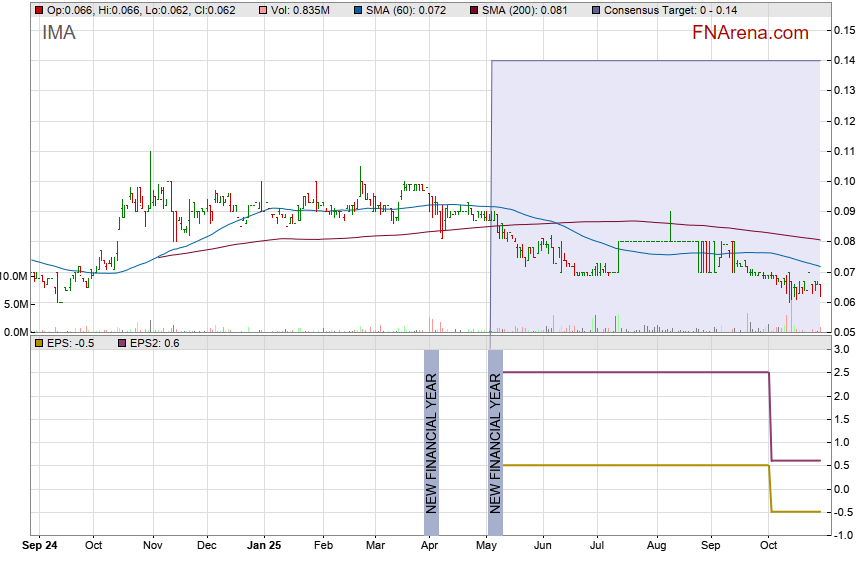Click the purple EPS2 legend swatch
The image size is (859, 566).
point(123,343)
